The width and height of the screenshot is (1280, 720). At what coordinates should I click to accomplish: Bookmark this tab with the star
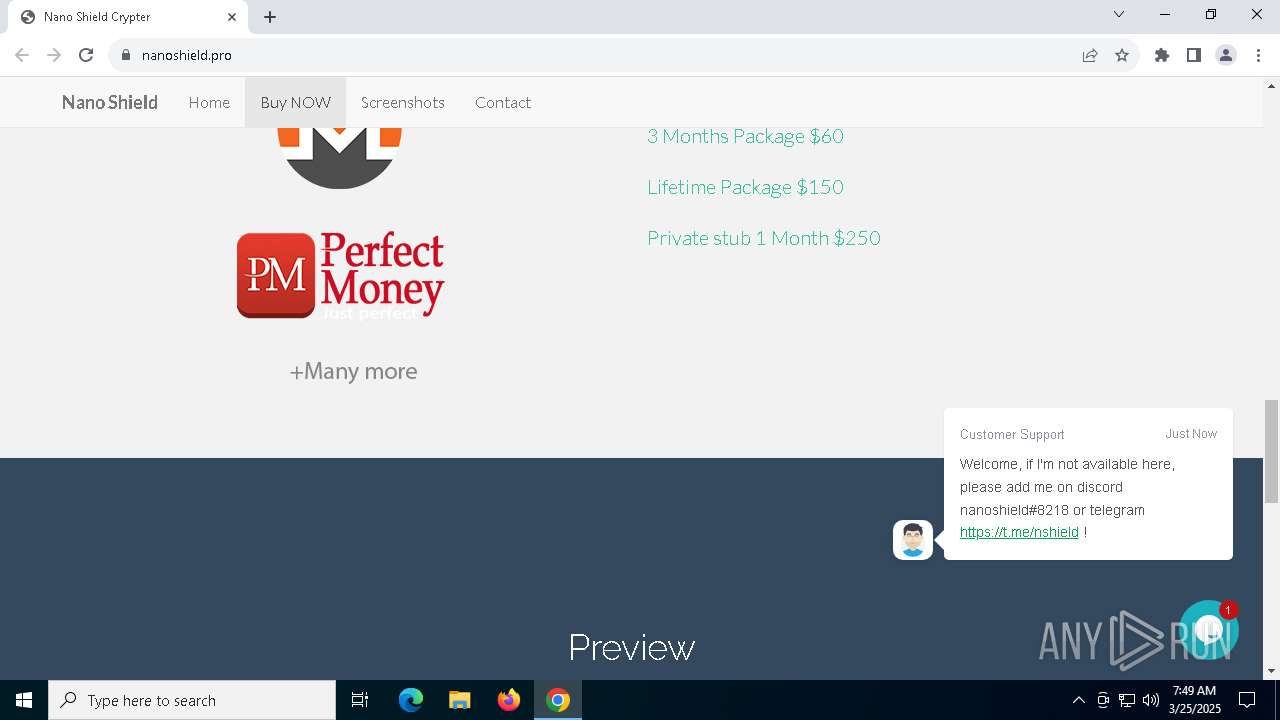click(1122, 55)
